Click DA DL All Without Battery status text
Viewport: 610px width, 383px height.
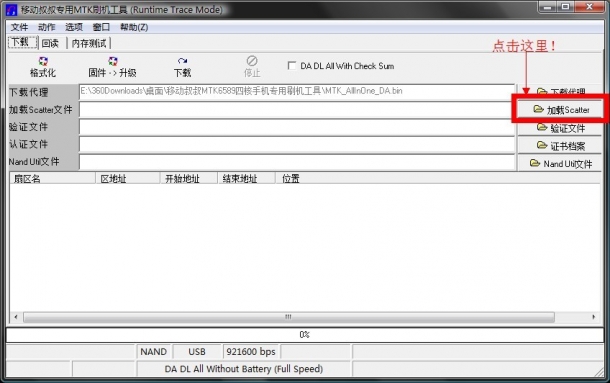click(244, 369)
